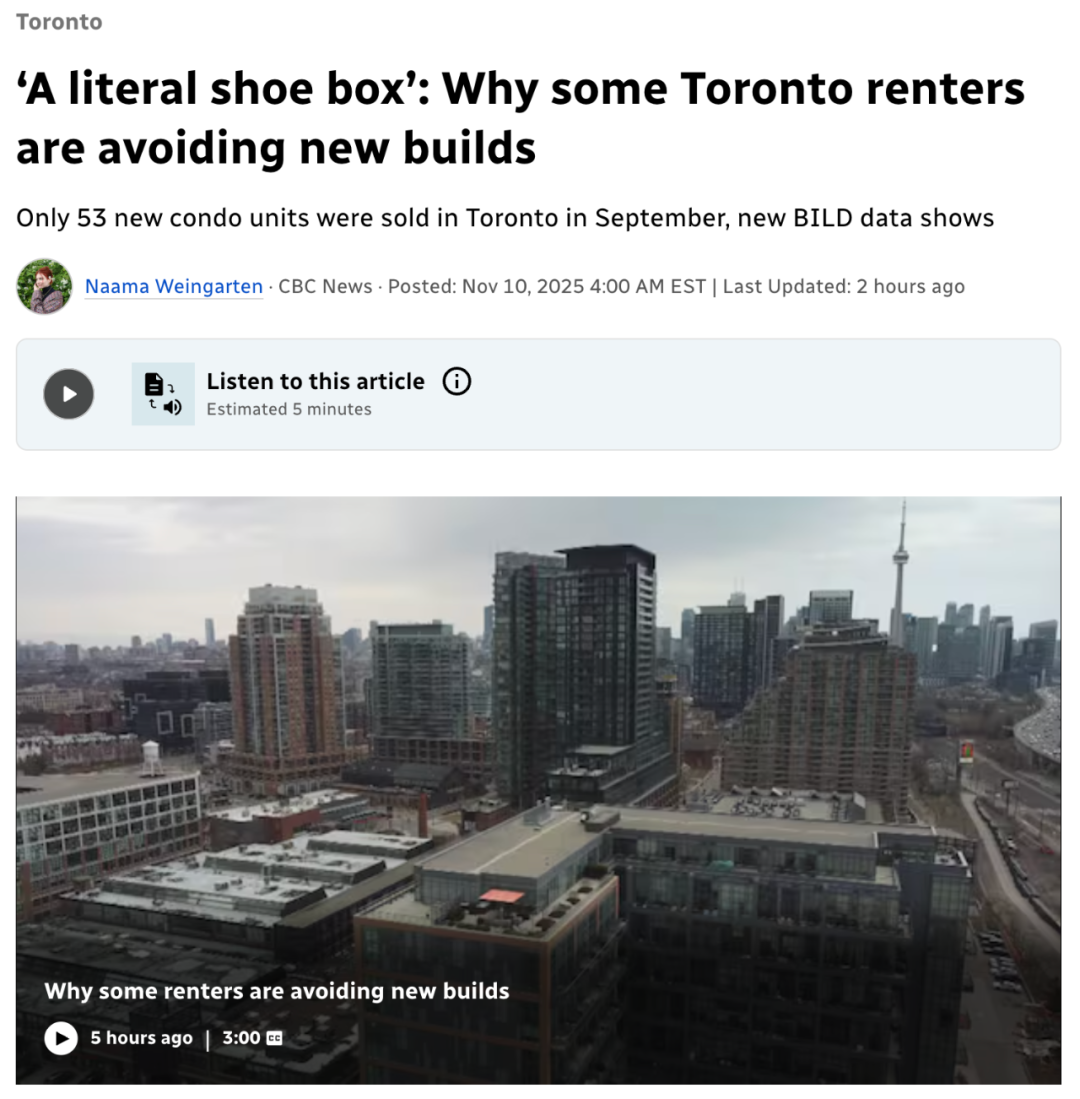
Task: Click the 5 hours ago video timestamp
Action: coord(142,1038)
